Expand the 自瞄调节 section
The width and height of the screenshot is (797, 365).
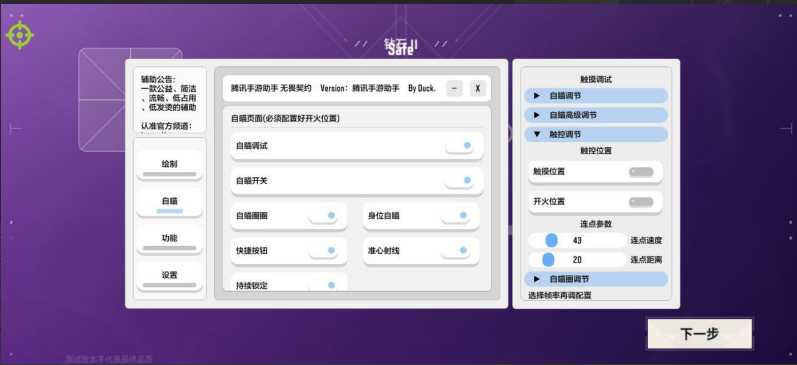tap(596, 96)
